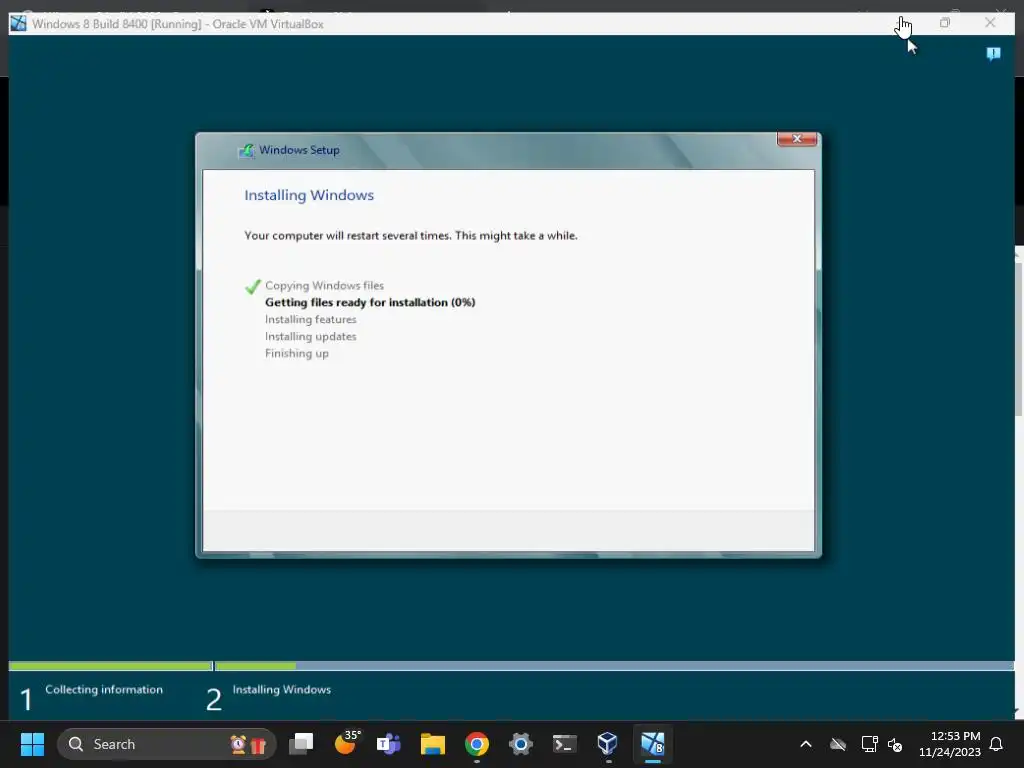Click the Installing Windows heading
The width and height of the screenshot is (1024, 768).
point(309,195)
